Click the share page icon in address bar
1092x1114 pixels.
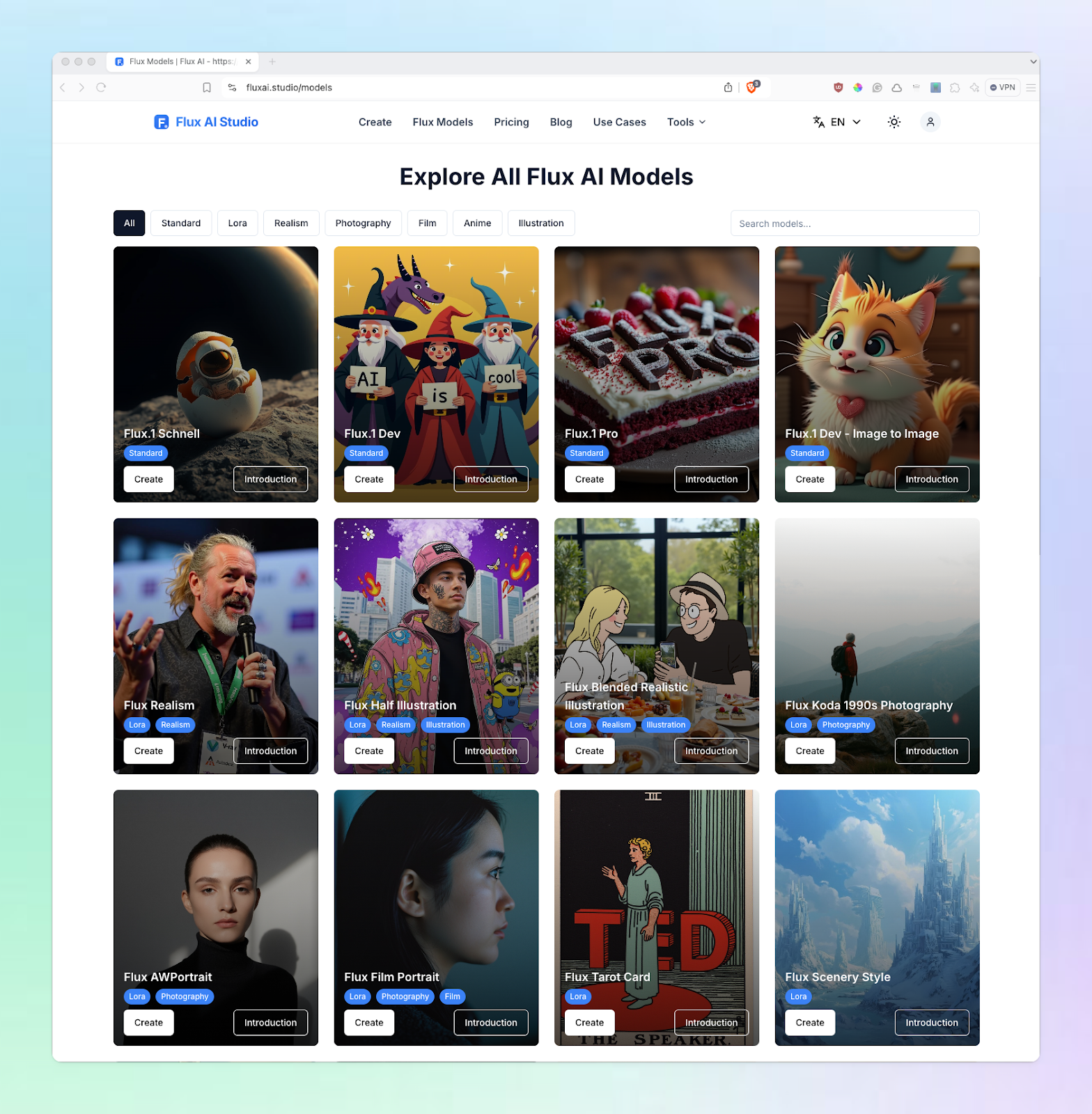point(728,87)
